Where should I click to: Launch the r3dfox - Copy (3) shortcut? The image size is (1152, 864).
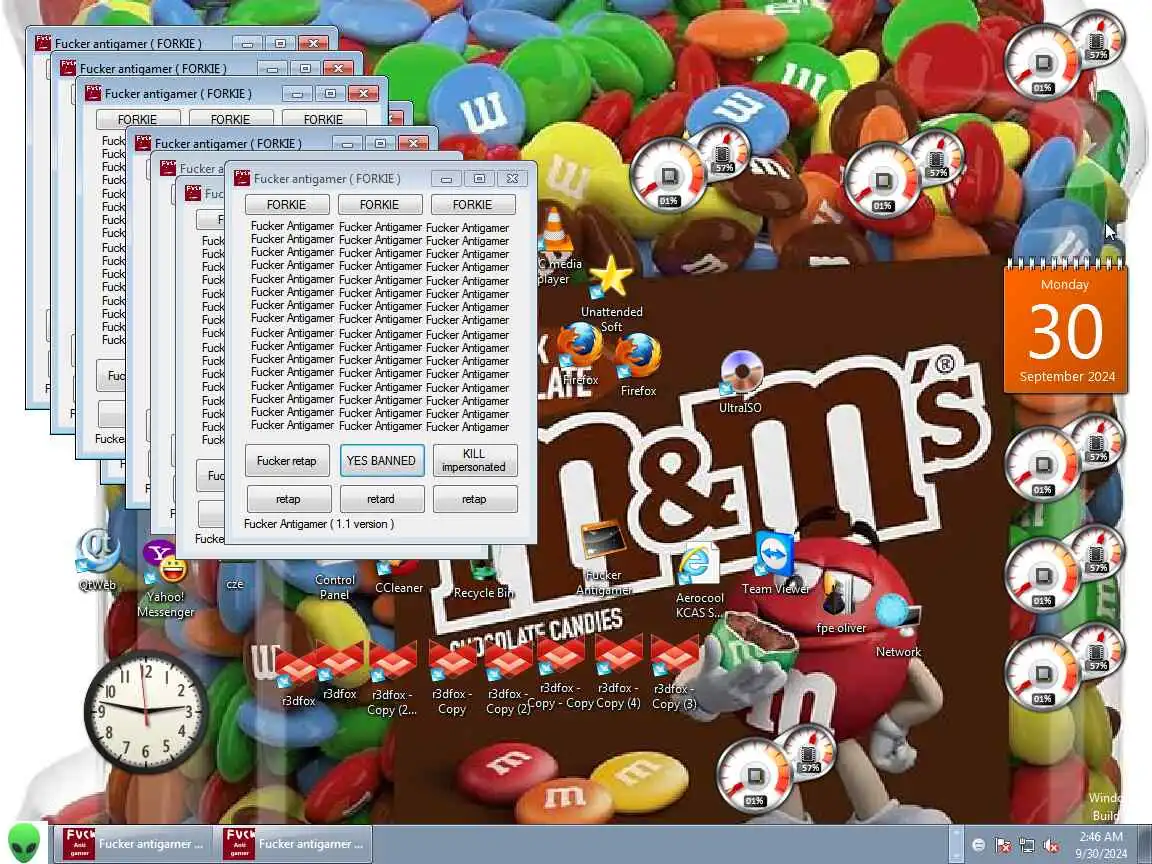(x=674, y=674)
